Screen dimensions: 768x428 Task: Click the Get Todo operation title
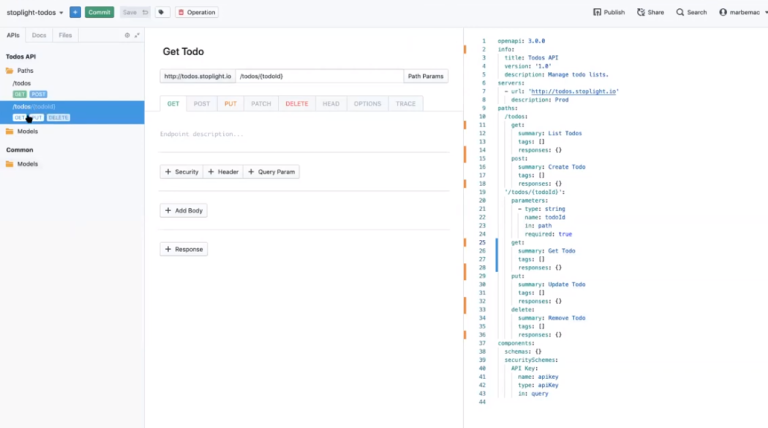point(183,51)
